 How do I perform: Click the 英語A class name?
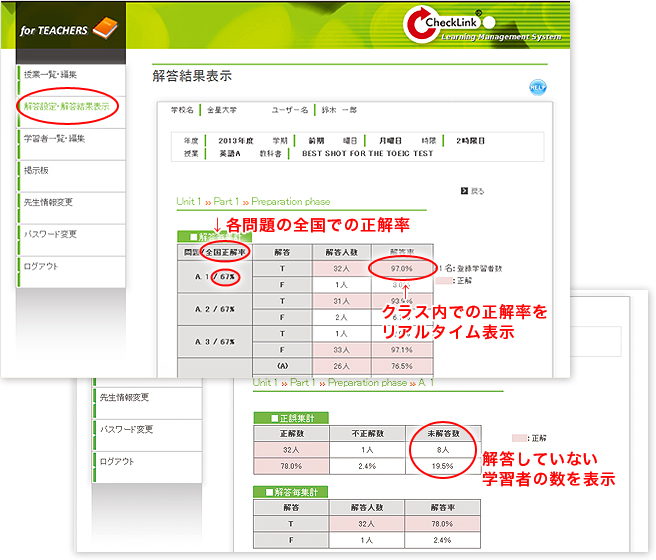[230, 153]
